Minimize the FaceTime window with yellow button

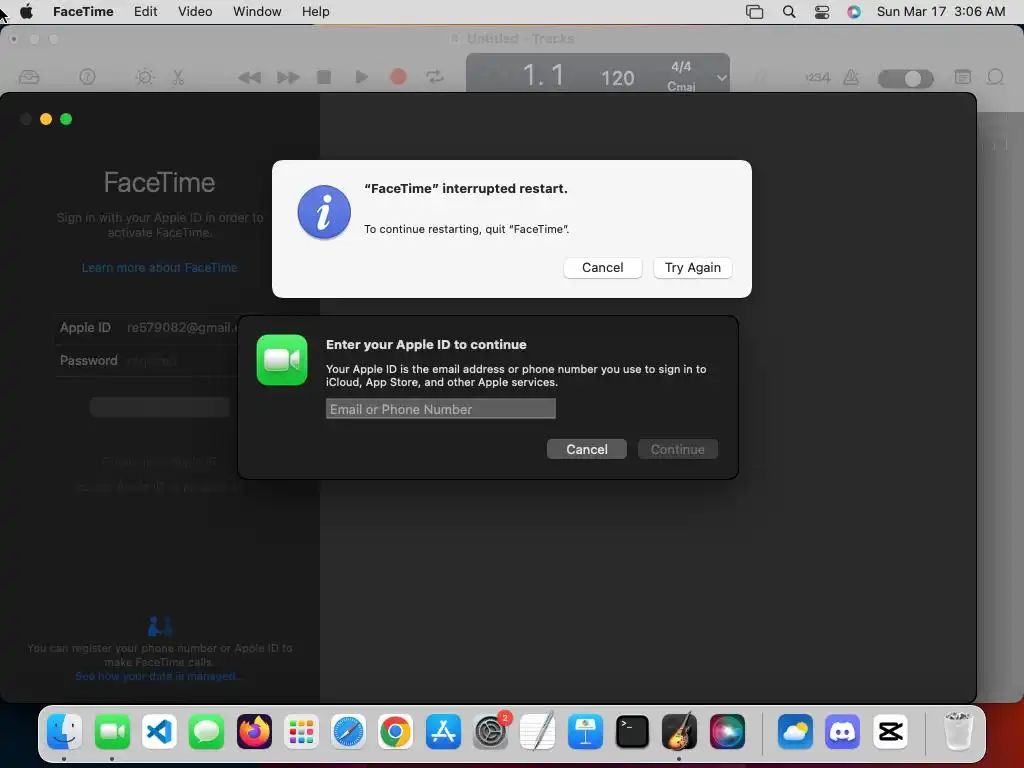(x=46, y=119)
